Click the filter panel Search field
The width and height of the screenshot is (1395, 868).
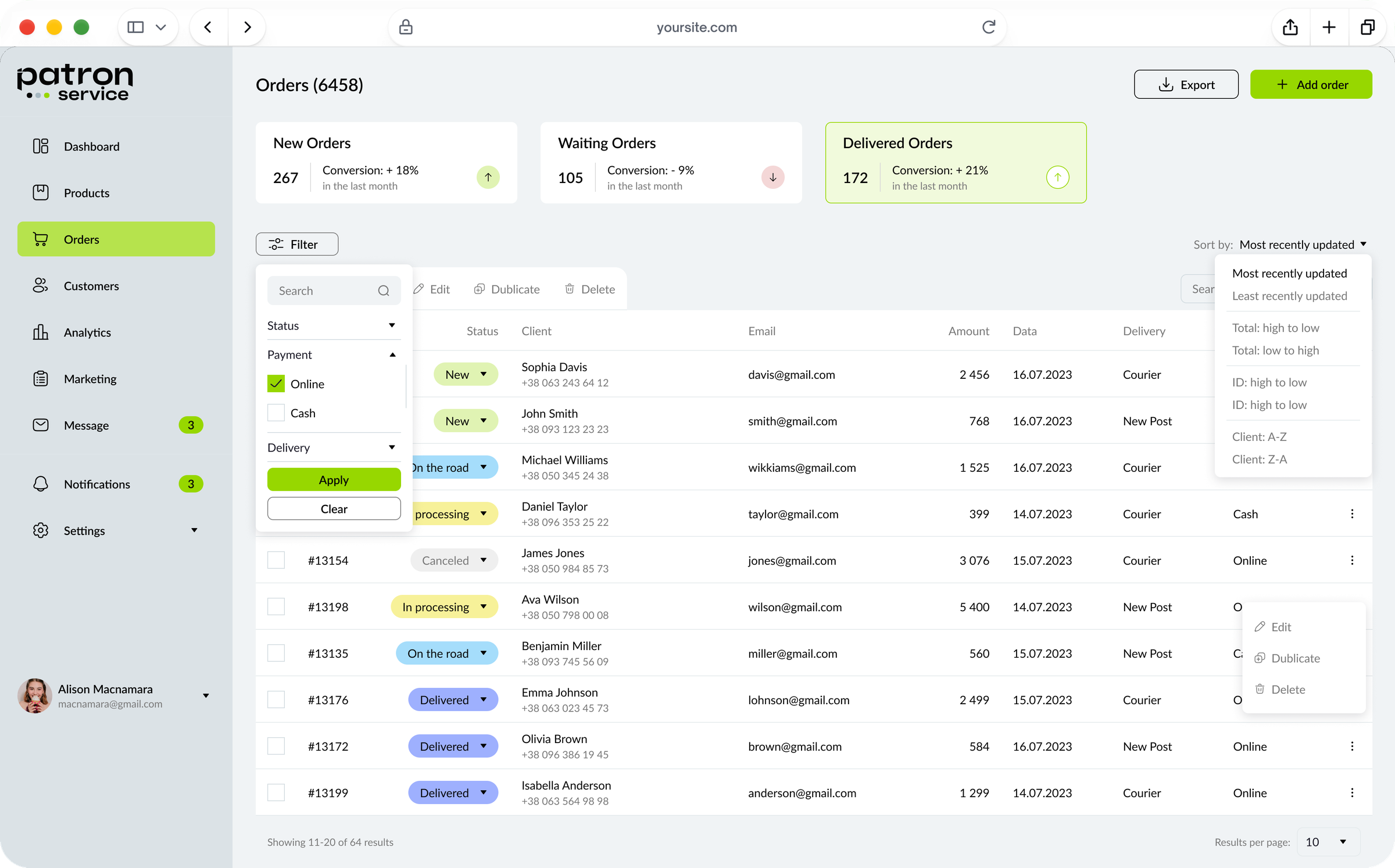334,290
